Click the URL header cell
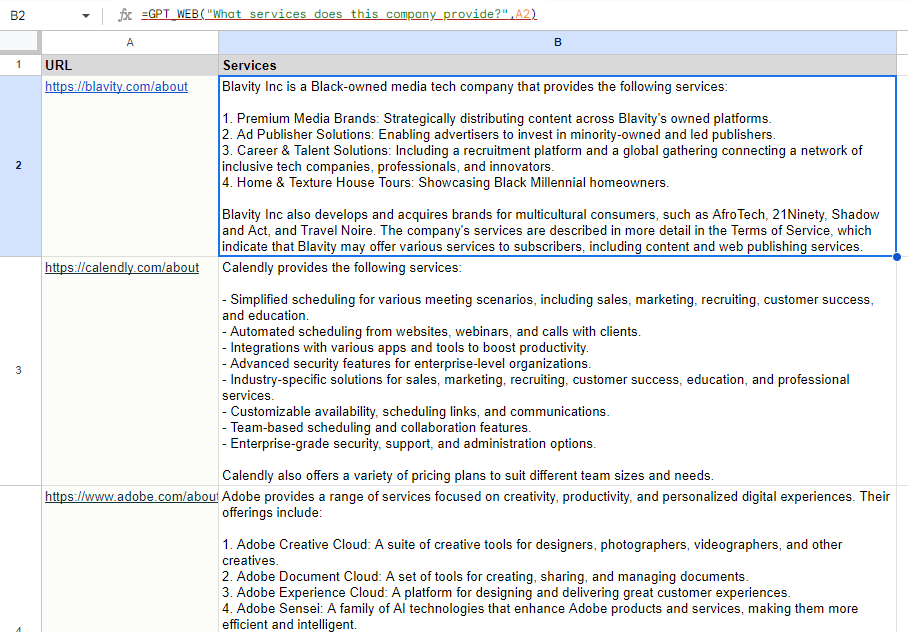The image size is (908, 632). 130,65
